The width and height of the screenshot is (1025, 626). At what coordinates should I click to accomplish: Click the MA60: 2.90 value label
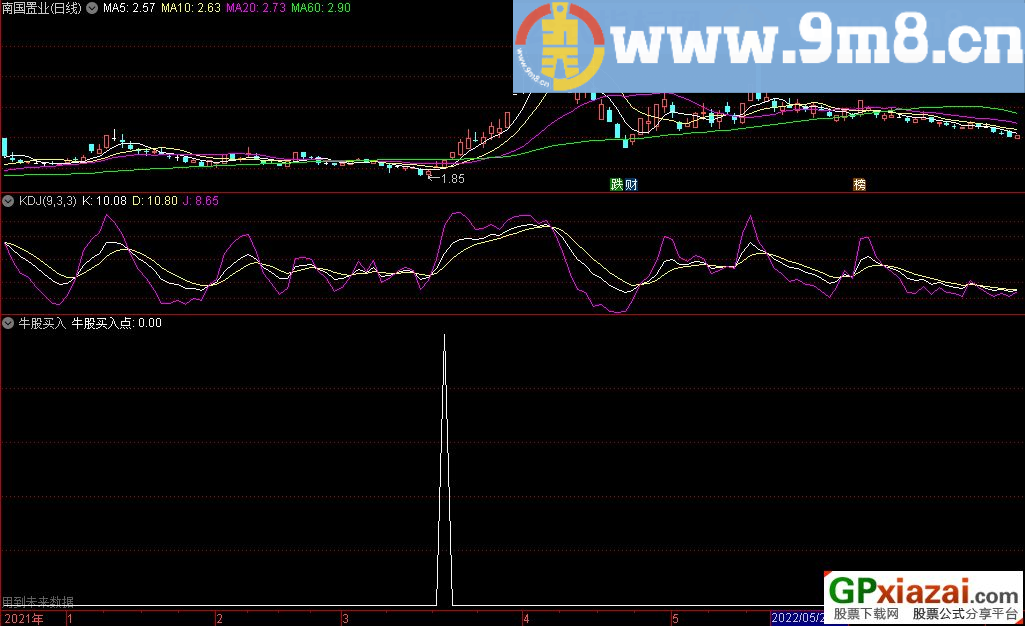[321, 8]
